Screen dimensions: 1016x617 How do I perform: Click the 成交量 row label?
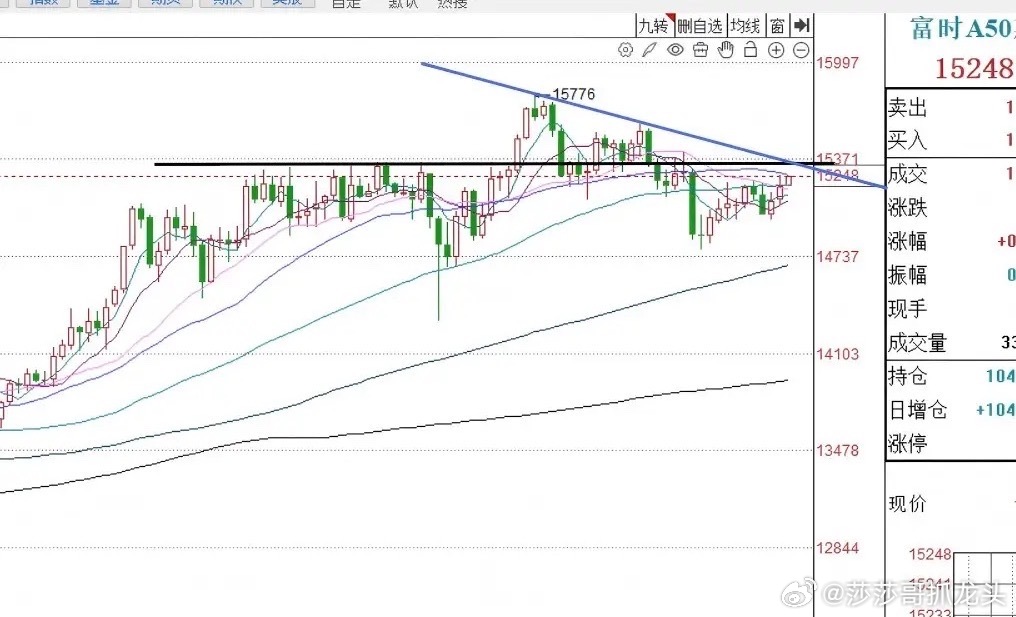pos(917,343)
